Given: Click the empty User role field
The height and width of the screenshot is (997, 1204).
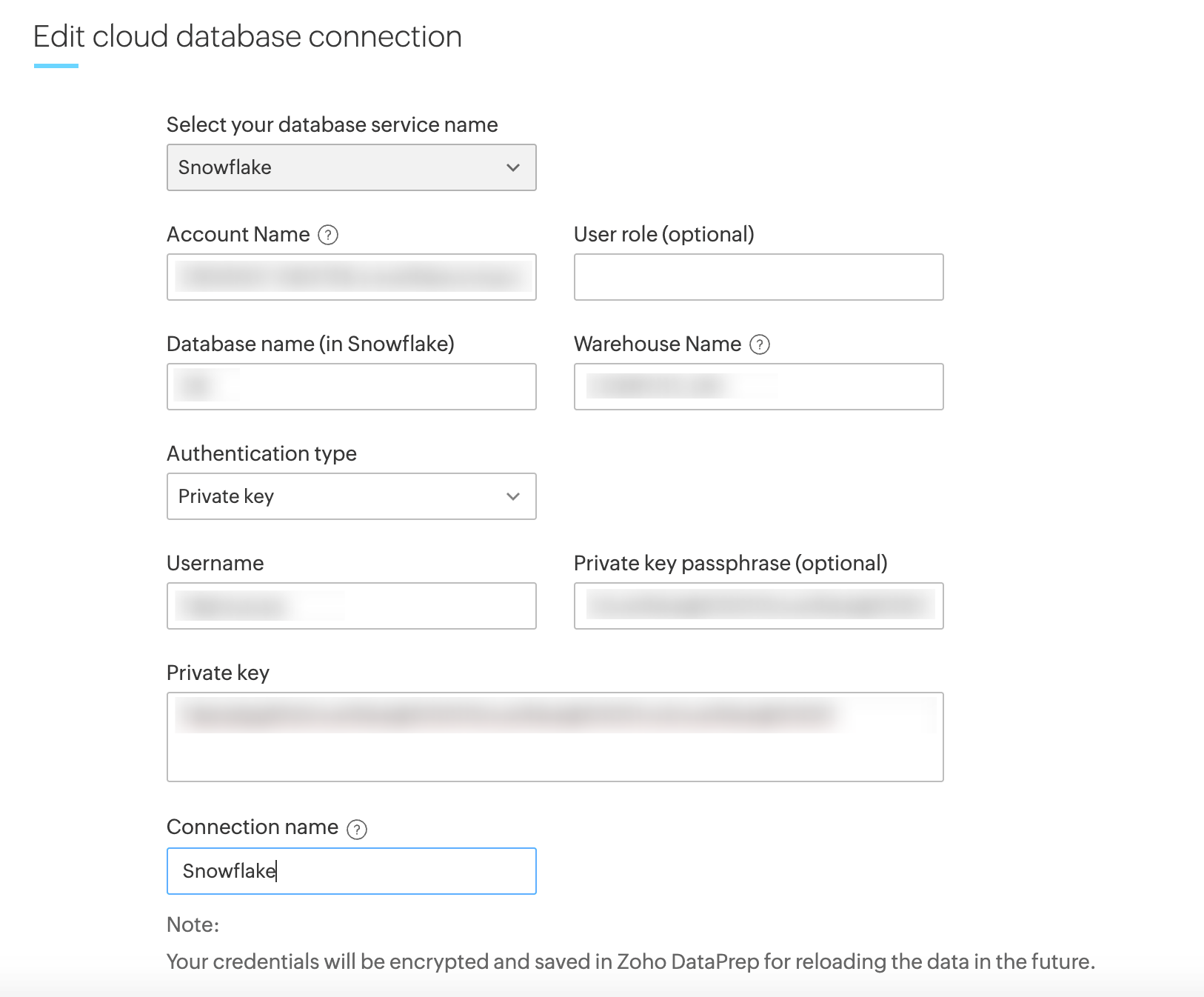Looking at the screenshot, I should click(x=758, y=277).
